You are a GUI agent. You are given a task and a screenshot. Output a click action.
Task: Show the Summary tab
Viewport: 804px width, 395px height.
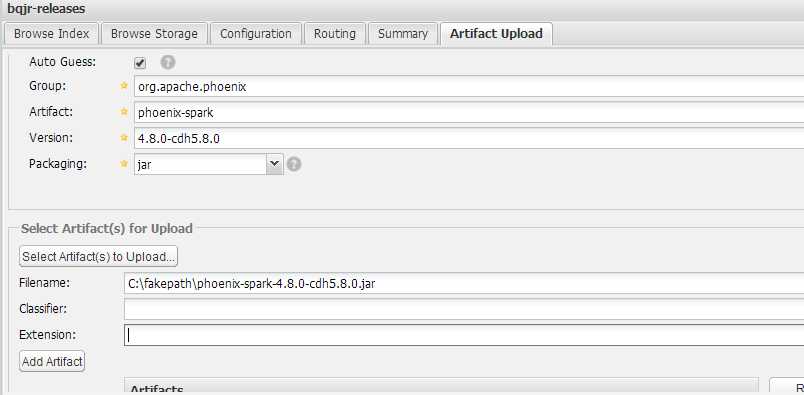pyautogui.click(x=403, y=34)
